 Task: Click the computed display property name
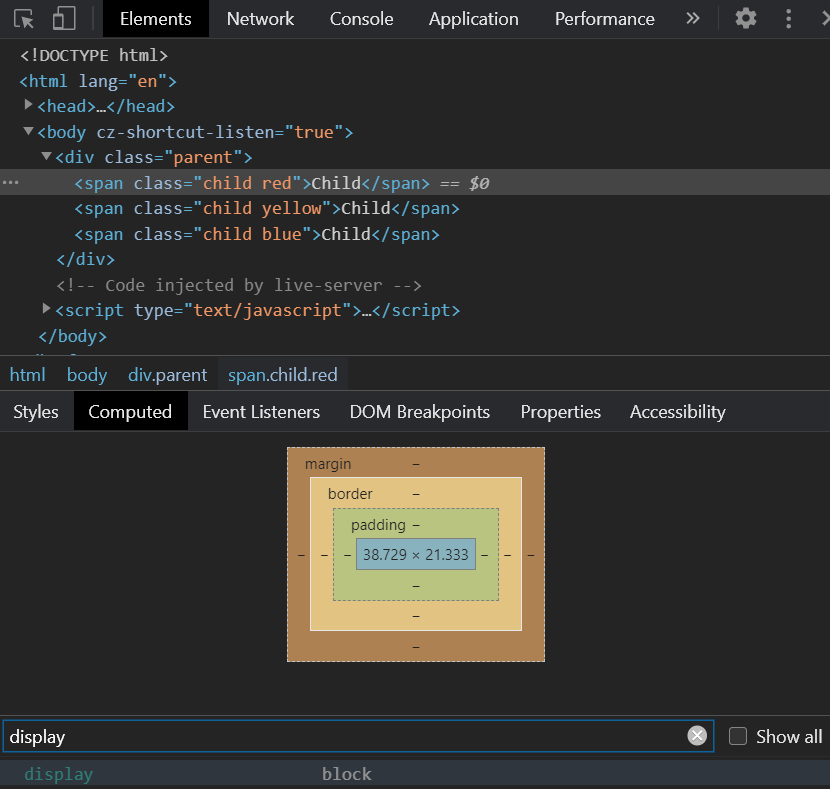[59, 774]
